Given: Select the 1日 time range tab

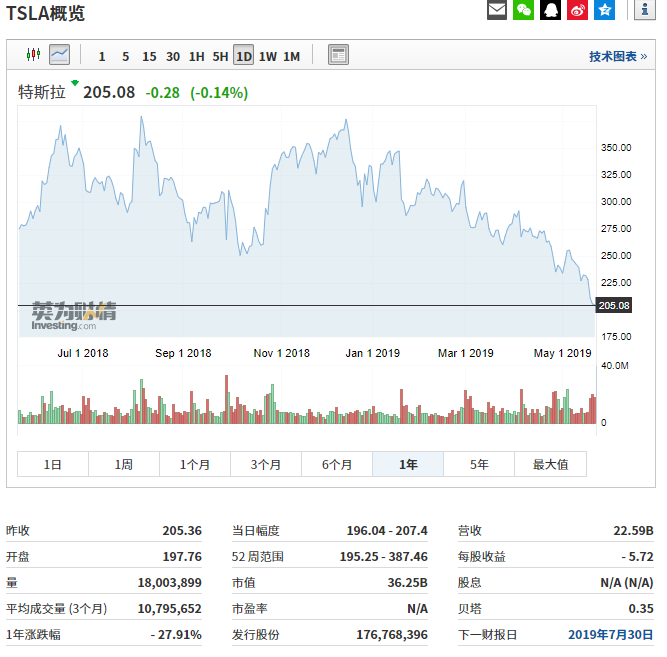Looking at the screenshot, I should [x=53, y=464].
